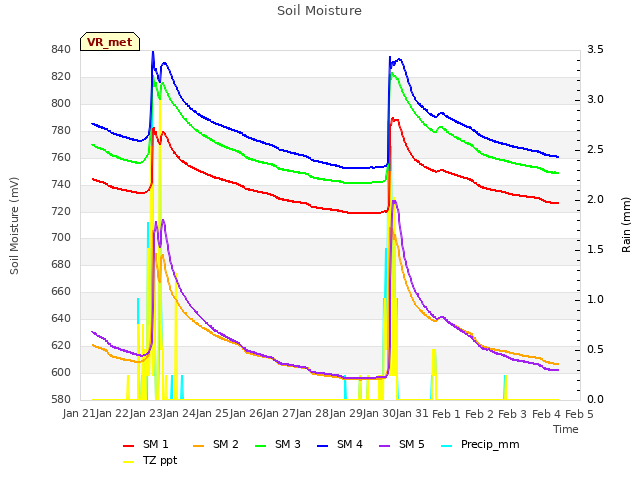Click the purple SM 5 legend swatch
The height and width of the screenshot is (480, 640).
click(384, 446)
